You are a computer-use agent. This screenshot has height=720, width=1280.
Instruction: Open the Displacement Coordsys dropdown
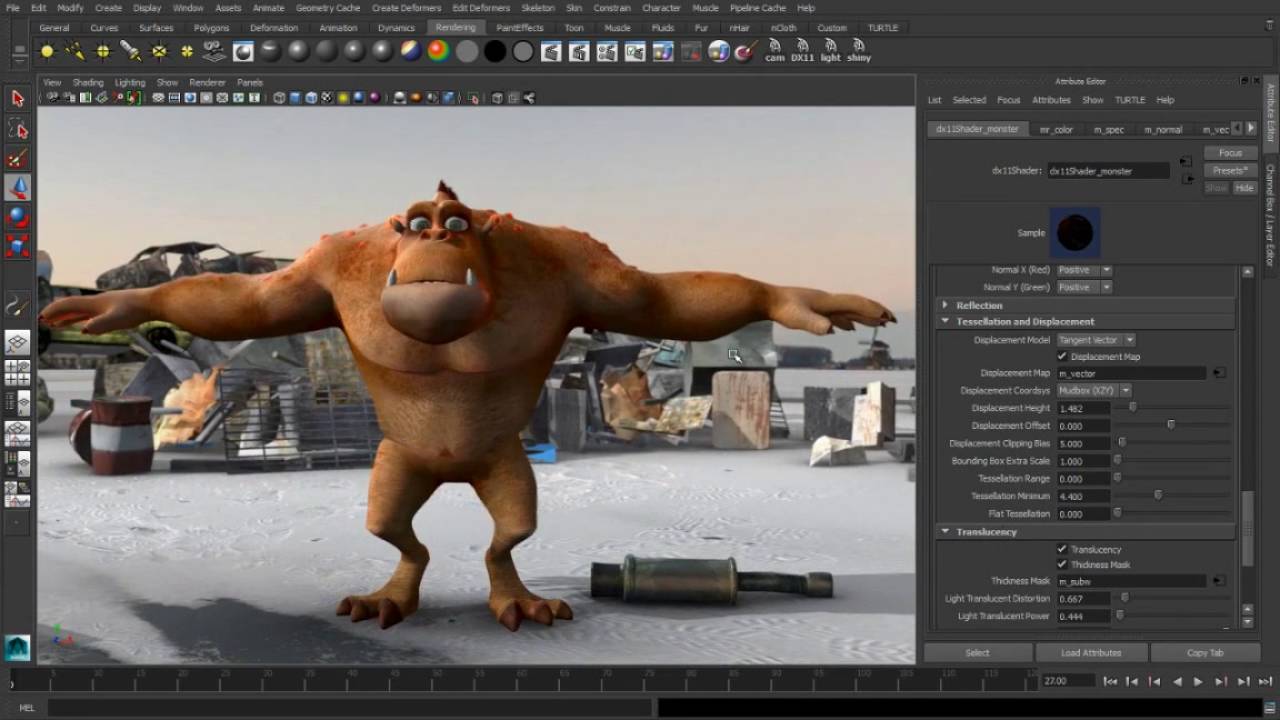click(1094, 391)
